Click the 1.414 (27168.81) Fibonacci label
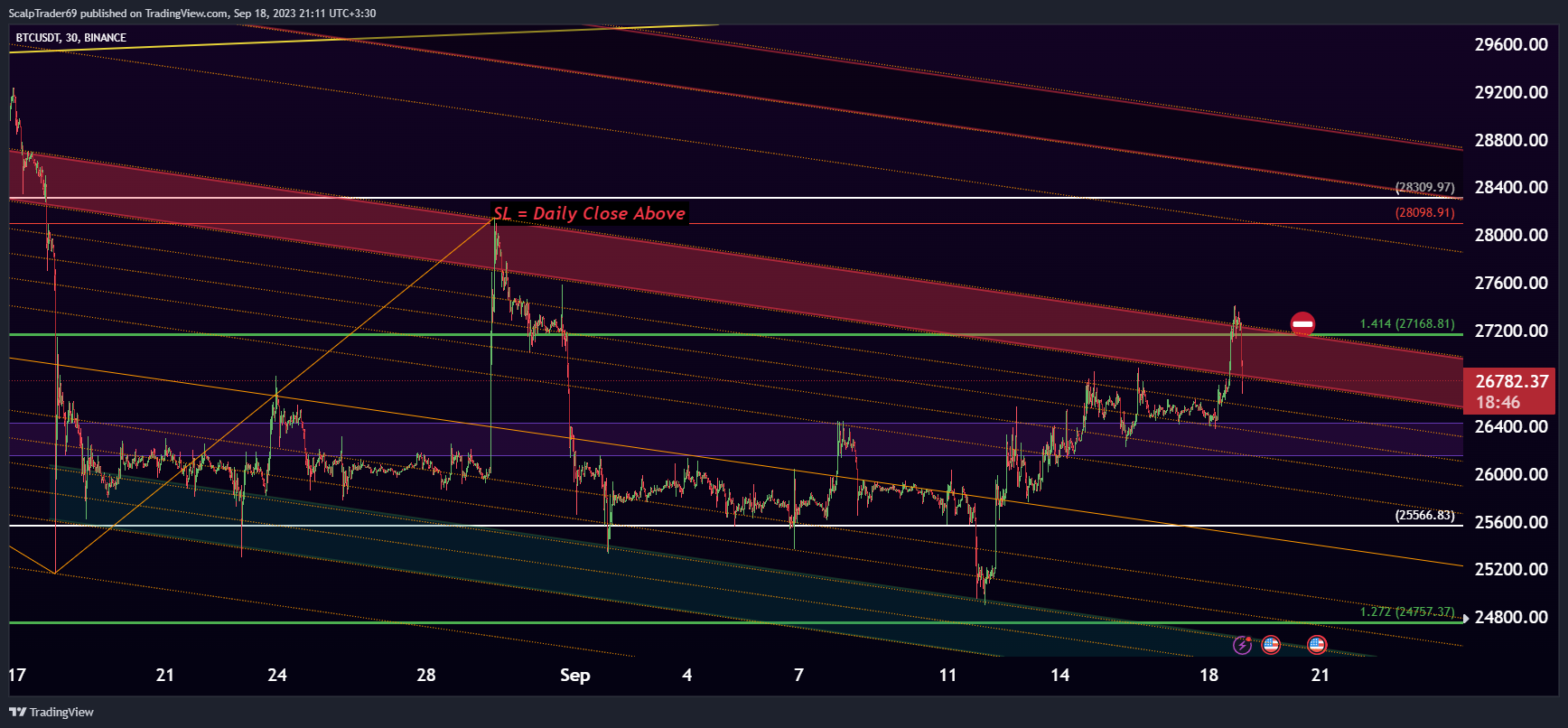Image resolution: width=1568 pixels, height=728 pixels. pyautogui.click(x=1407, y=323)
